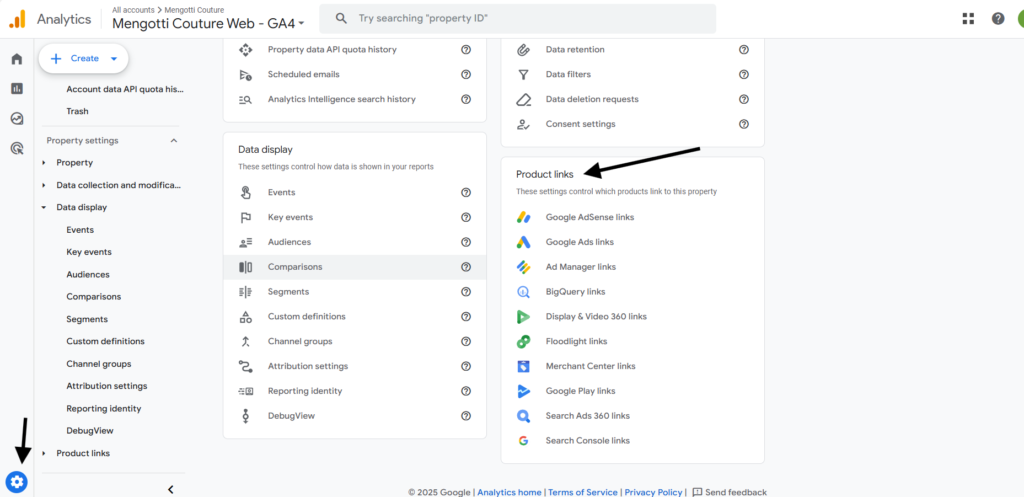
Task: Expand the Product links tree item
Action: 44,453
